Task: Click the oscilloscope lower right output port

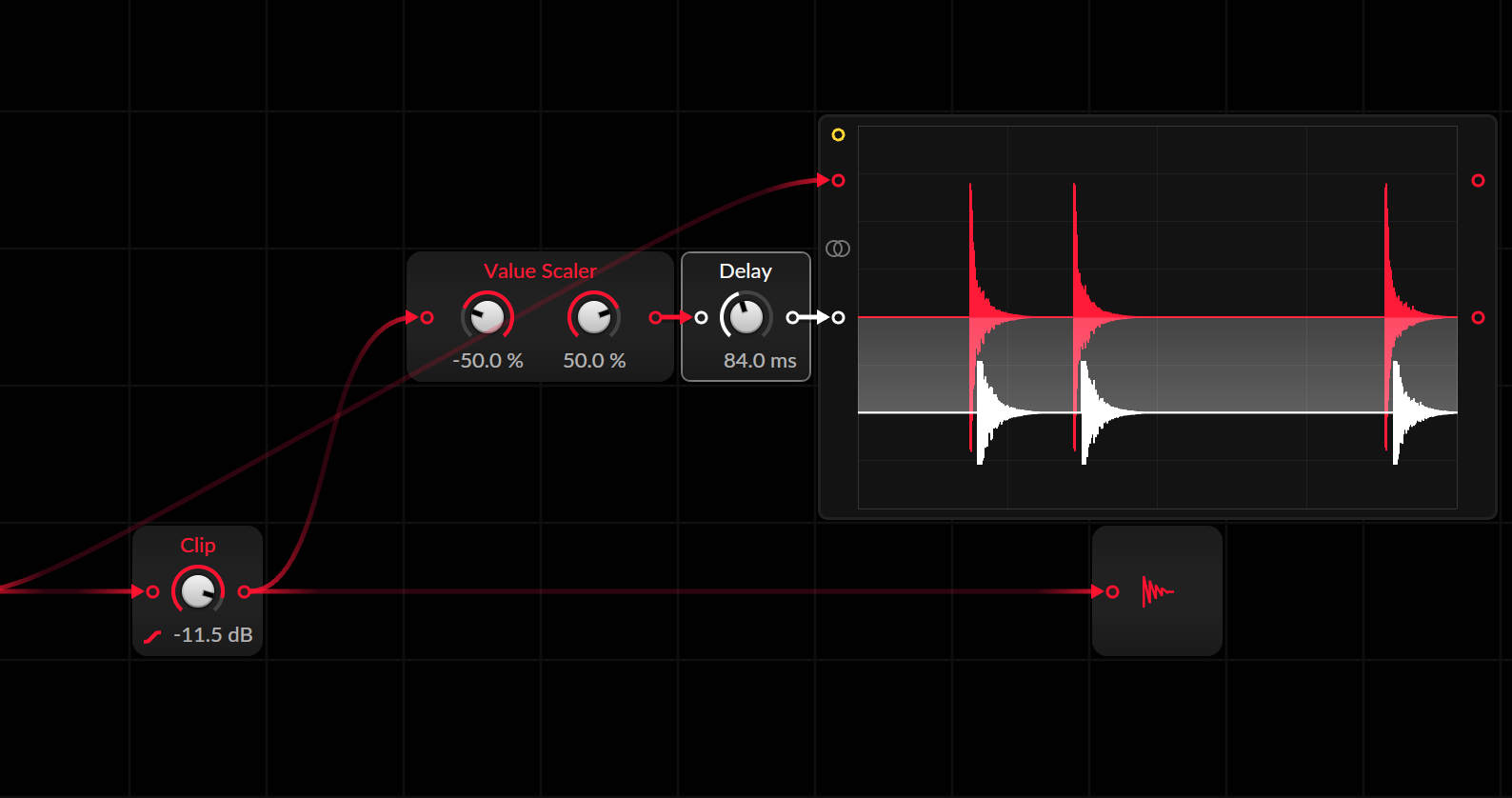Action: point(1478,317)
